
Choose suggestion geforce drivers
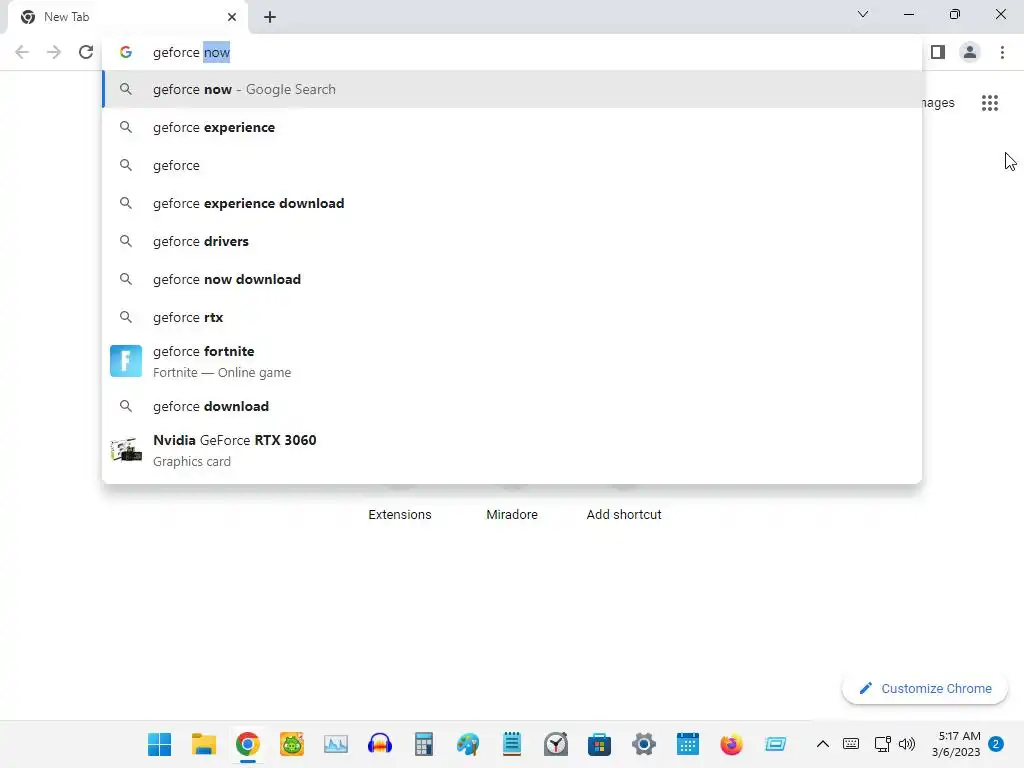[x=512, y=241]
